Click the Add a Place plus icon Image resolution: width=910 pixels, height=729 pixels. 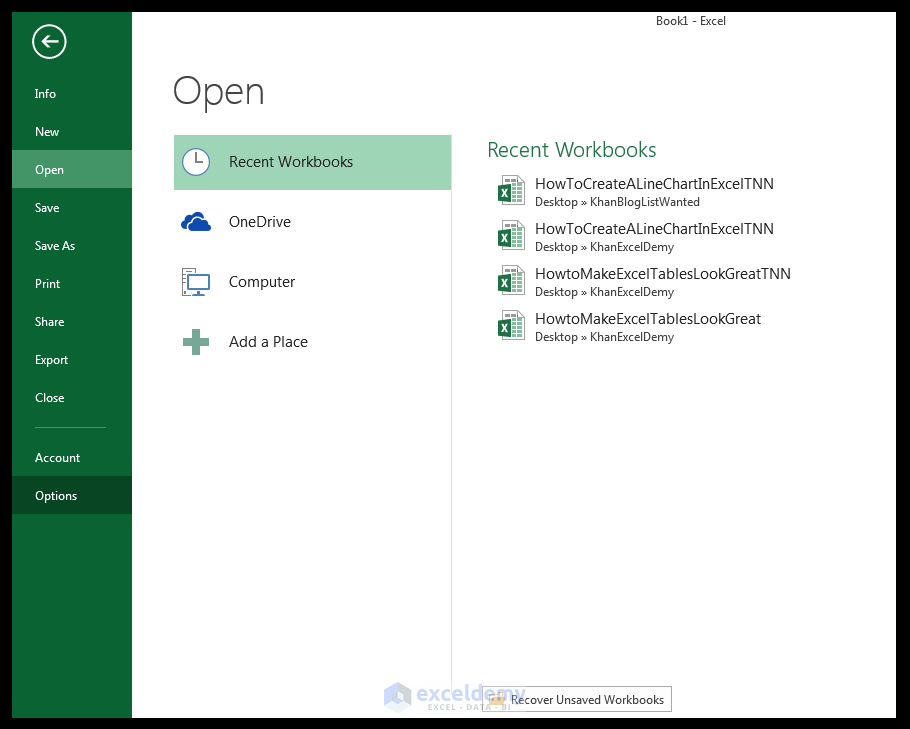[x=196, y=342]
